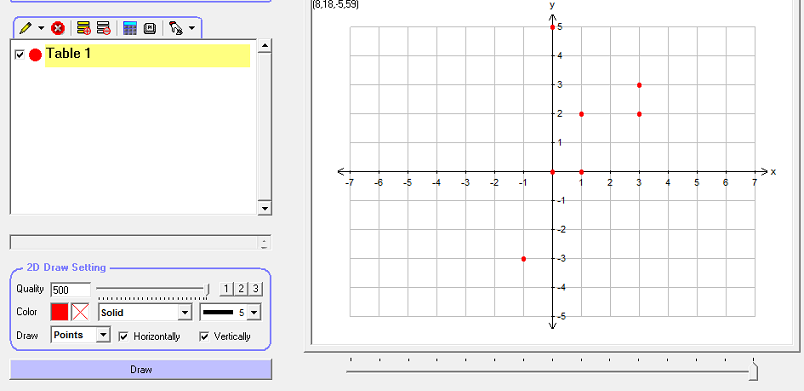Click the Quality value field showing 500
Screen dimensions: 804x391
[x=71, y=290]
